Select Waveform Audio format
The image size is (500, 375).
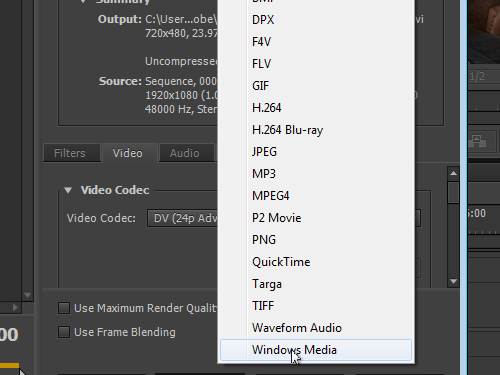[316, 328]
